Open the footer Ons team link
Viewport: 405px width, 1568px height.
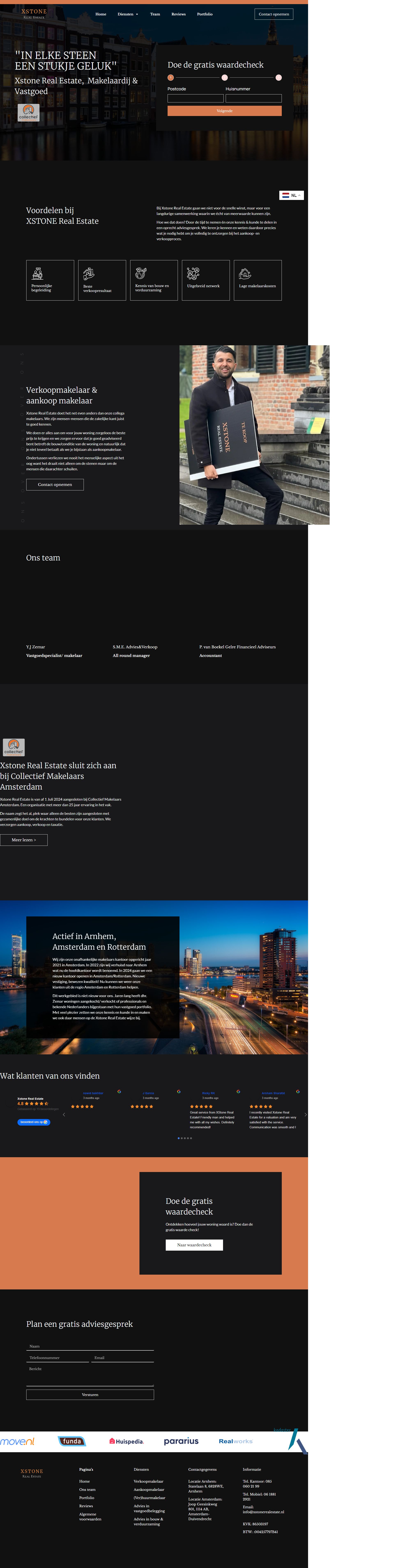[x=87, y=1490]
